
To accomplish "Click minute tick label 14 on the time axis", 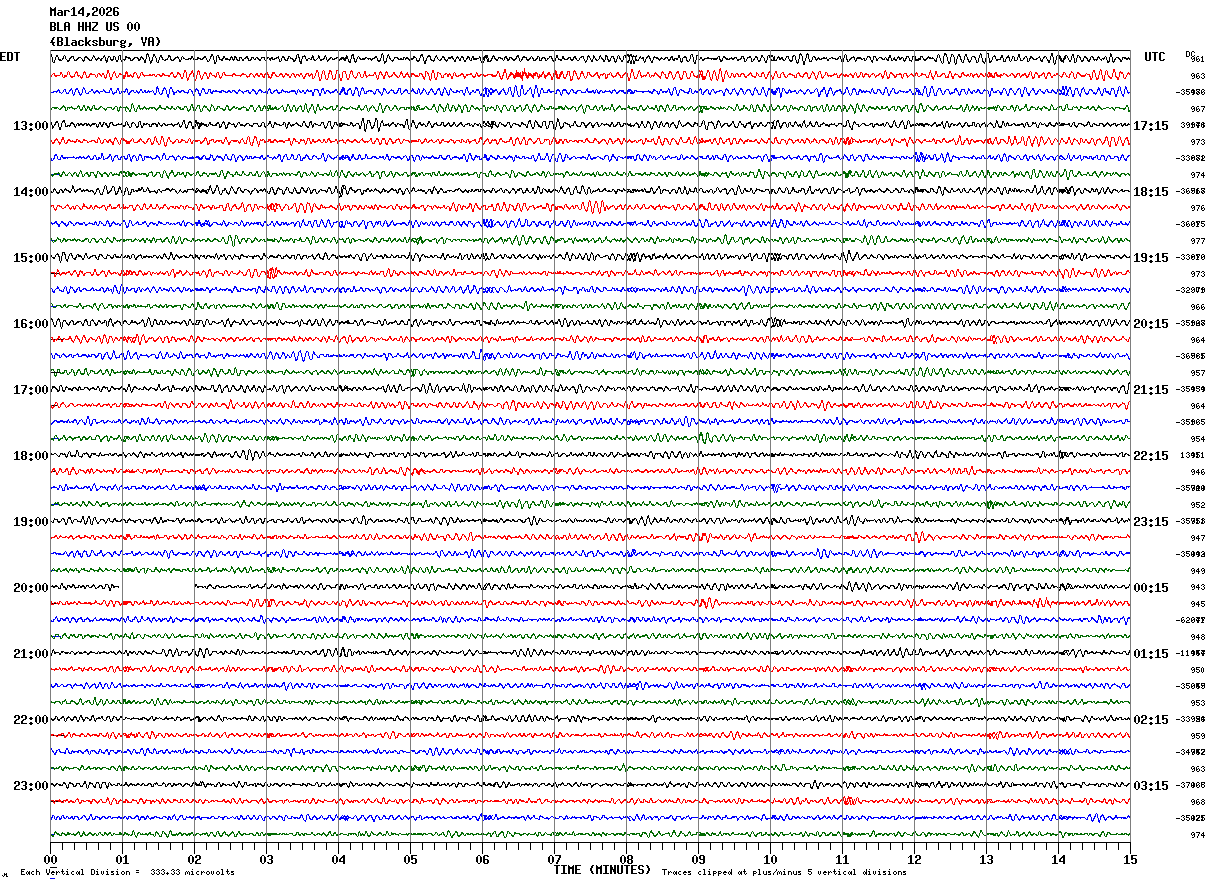I will (x=1058, y=859).
